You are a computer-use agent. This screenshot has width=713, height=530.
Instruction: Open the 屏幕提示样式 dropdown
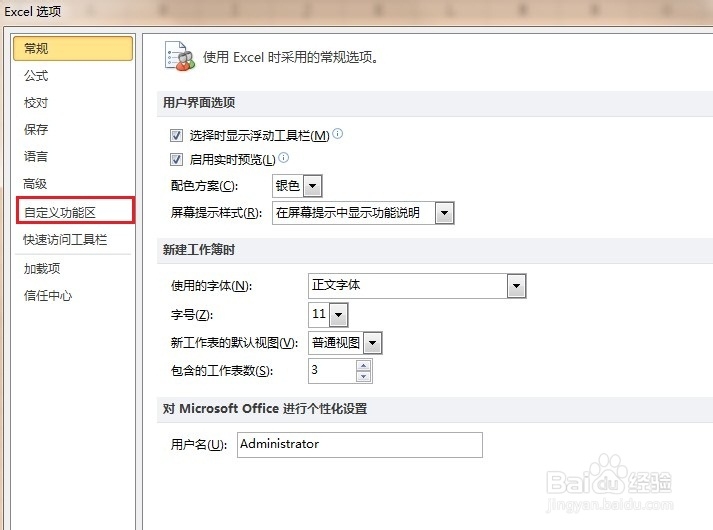[444, 213]
